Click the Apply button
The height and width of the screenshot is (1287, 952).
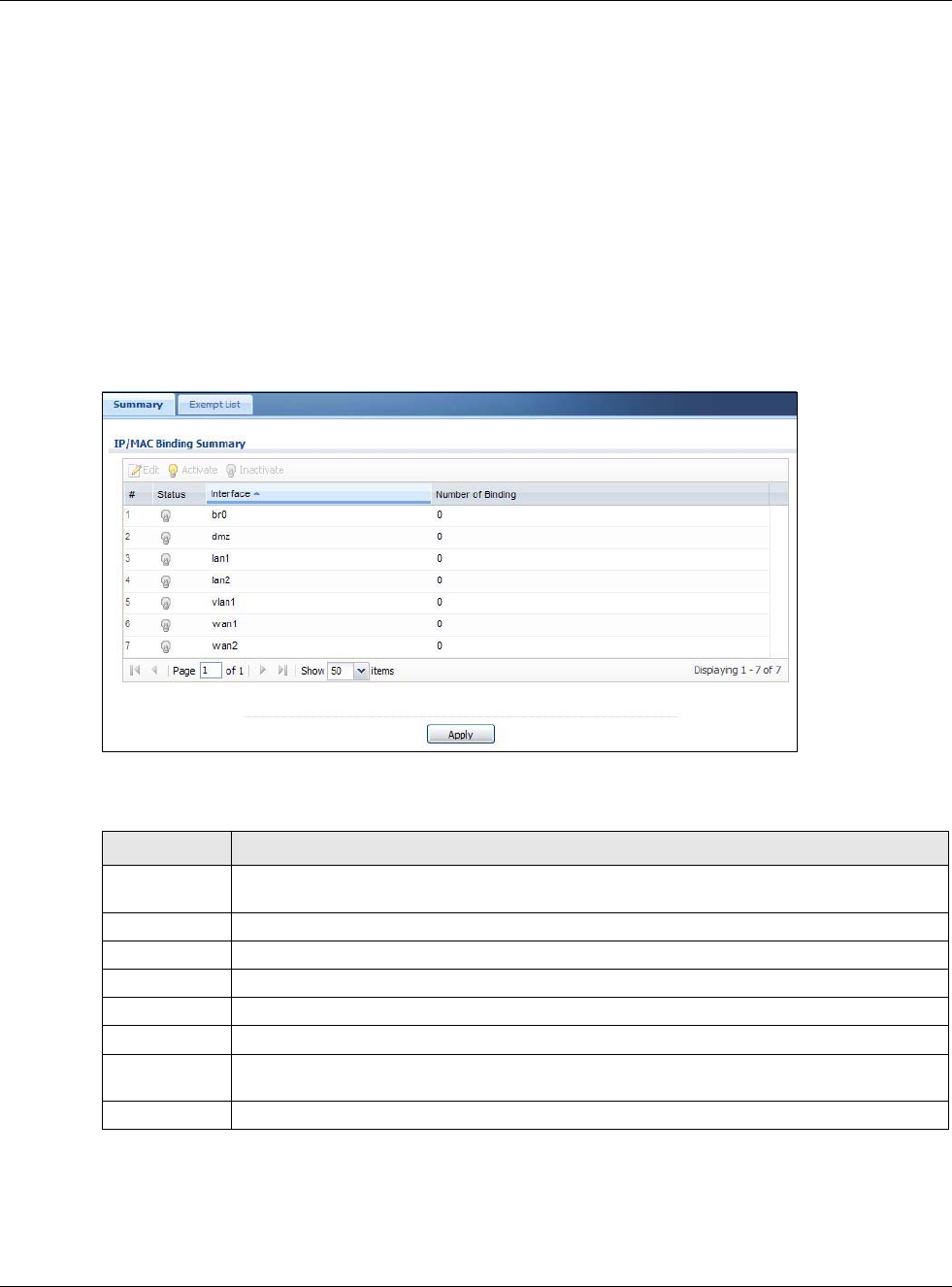coord(461,735)
